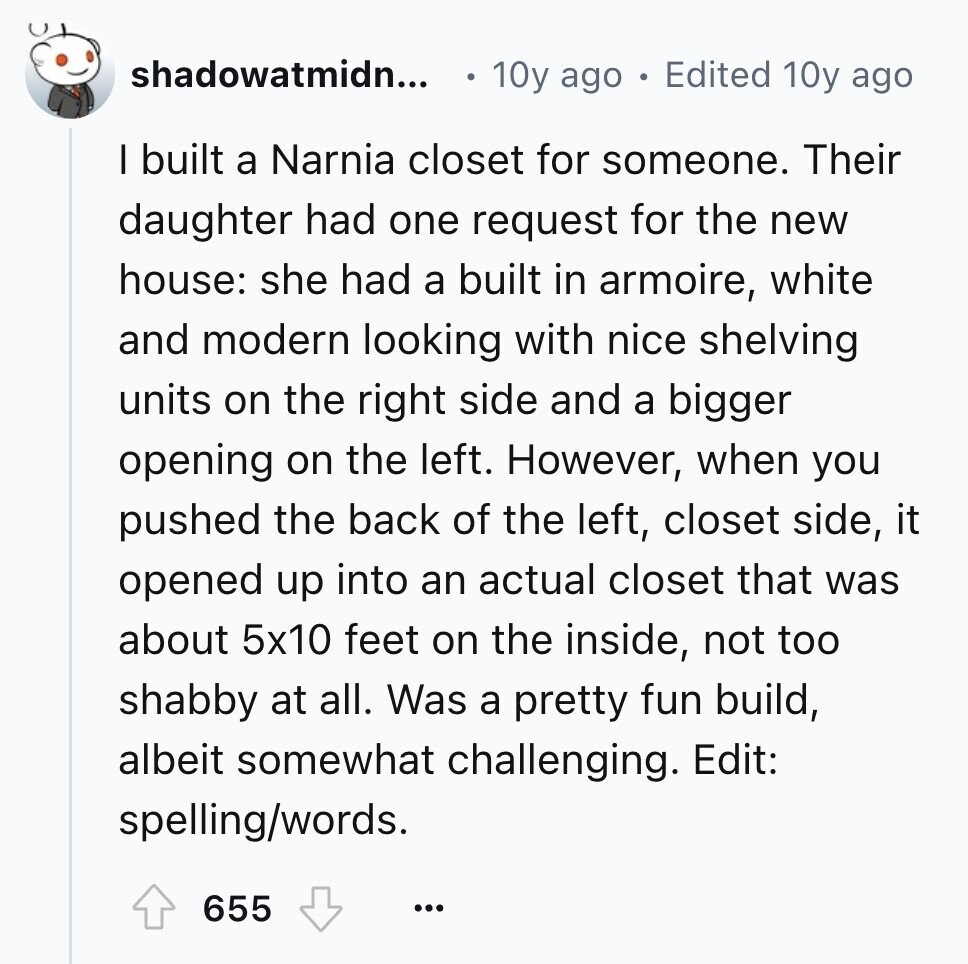The width and height of the screenshot is (968, 964).
Task: Click the "Edited 10y ago" label
Action: pos(788,76)
